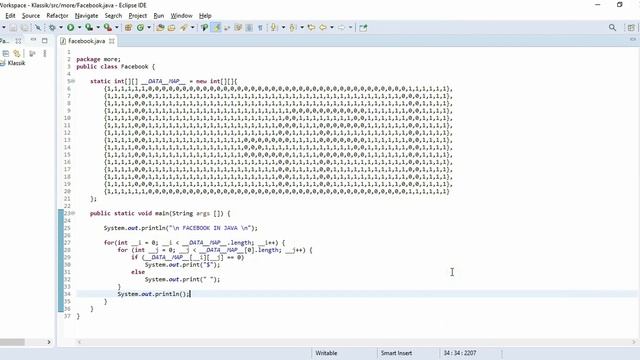
Task: Click Writable in status bar
Action: tap(326, 353)
